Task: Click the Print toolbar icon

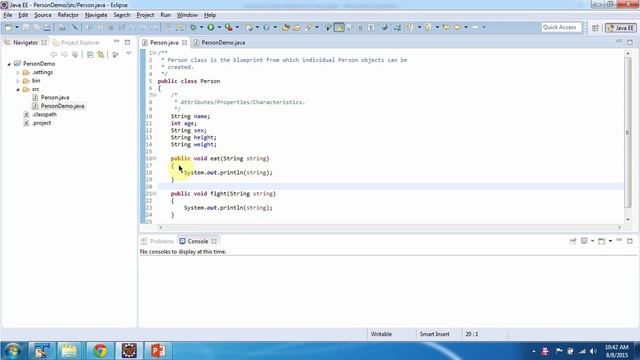Action: click(47, 27)
